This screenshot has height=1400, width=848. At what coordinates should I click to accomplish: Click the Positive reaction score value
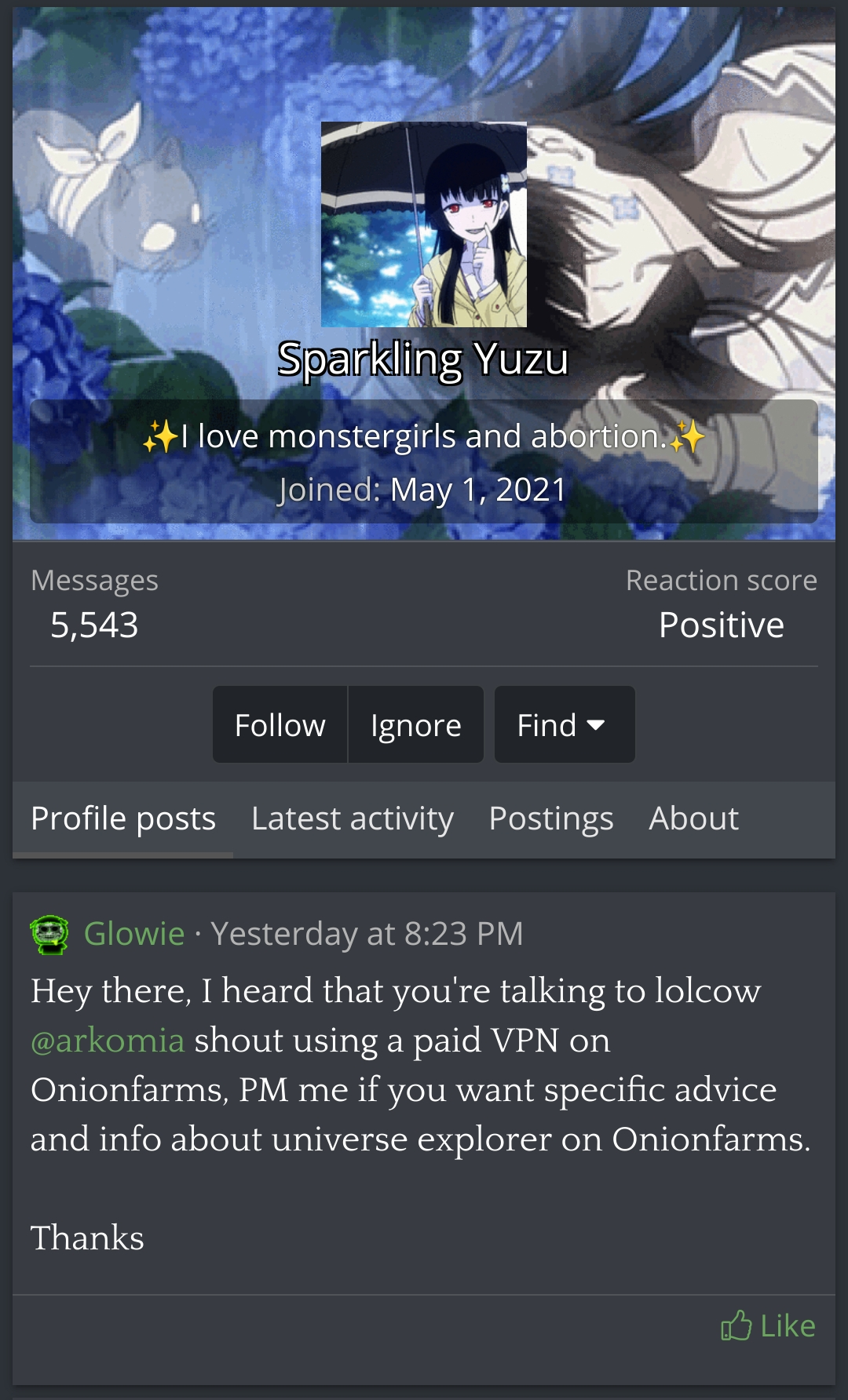pos(722,625)
